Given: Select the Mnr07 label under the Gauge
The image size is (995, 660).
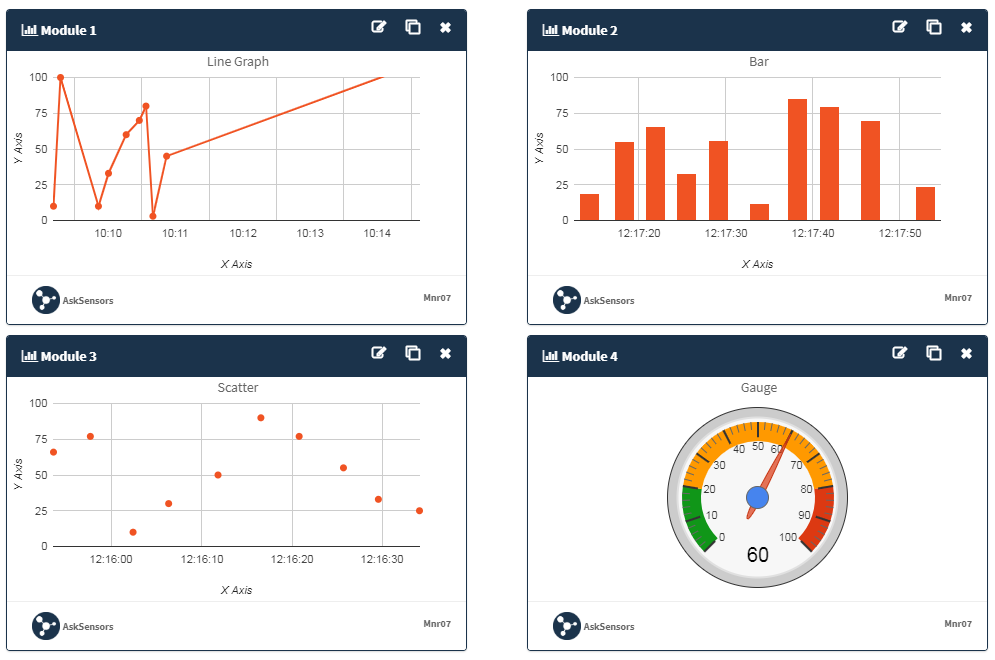Looking at the screenshot, I should point(957,626).
